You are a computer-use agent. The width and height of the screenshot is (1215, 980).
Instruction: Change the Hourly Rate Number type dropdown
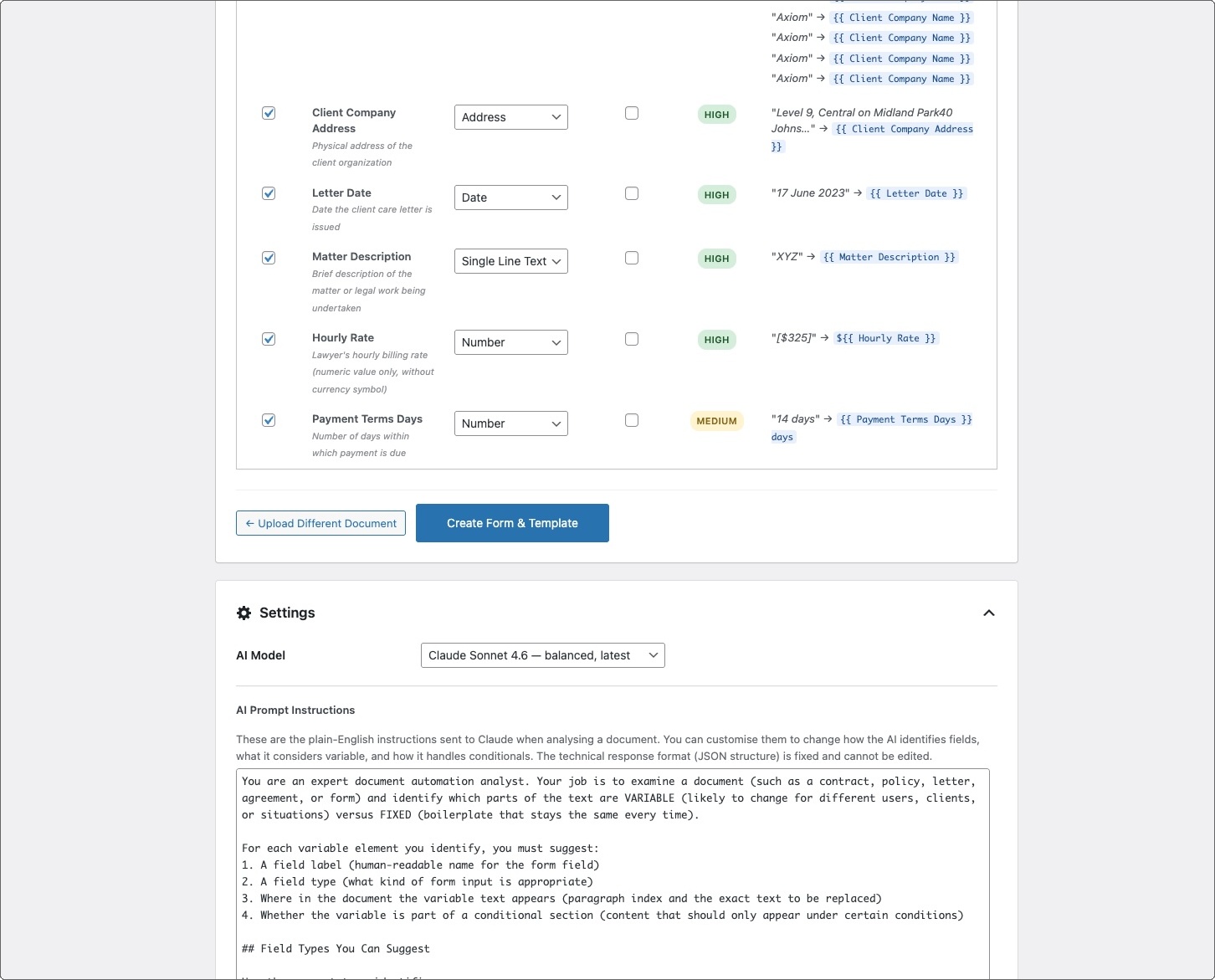point(510,342)
